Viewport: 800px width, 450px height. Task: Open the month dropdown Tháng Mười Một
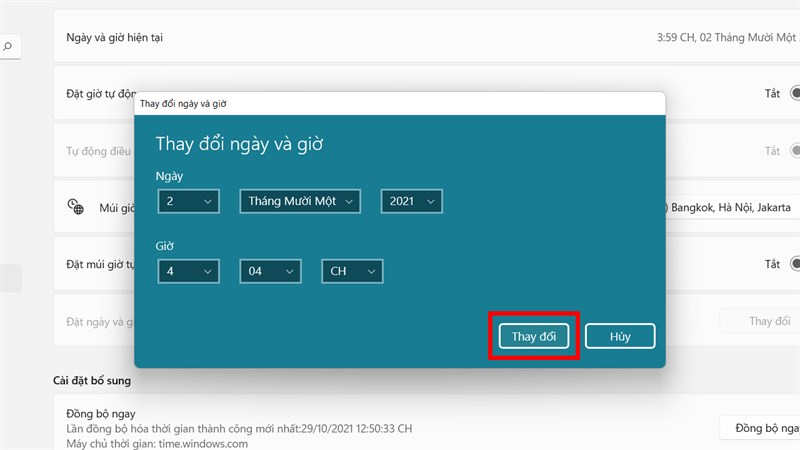tap(300, 201)
